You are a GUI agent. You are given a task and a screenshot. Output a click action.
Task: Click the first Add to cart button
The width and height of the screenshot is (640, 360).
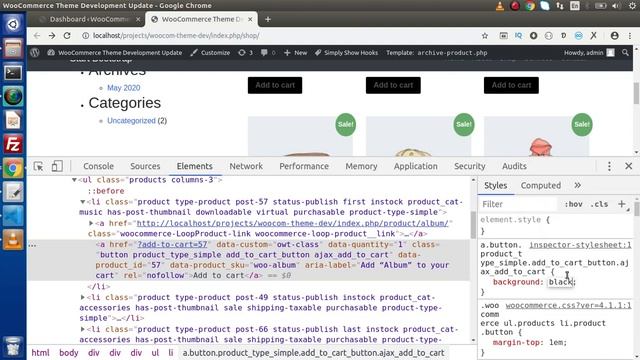coord(275,85)
